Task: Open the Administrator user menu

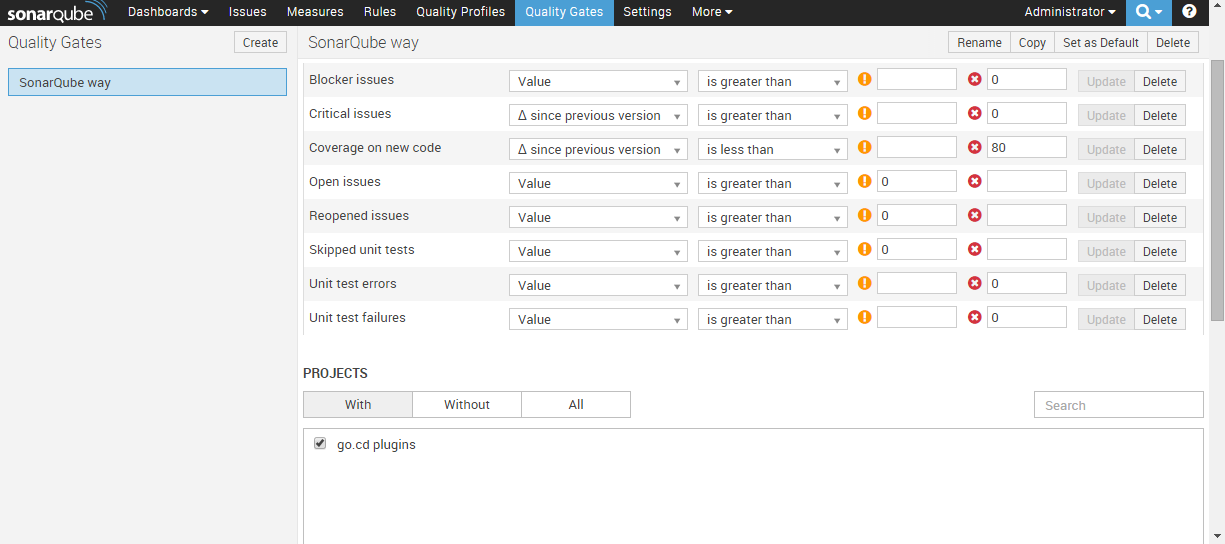Action: pos(1070,12)
